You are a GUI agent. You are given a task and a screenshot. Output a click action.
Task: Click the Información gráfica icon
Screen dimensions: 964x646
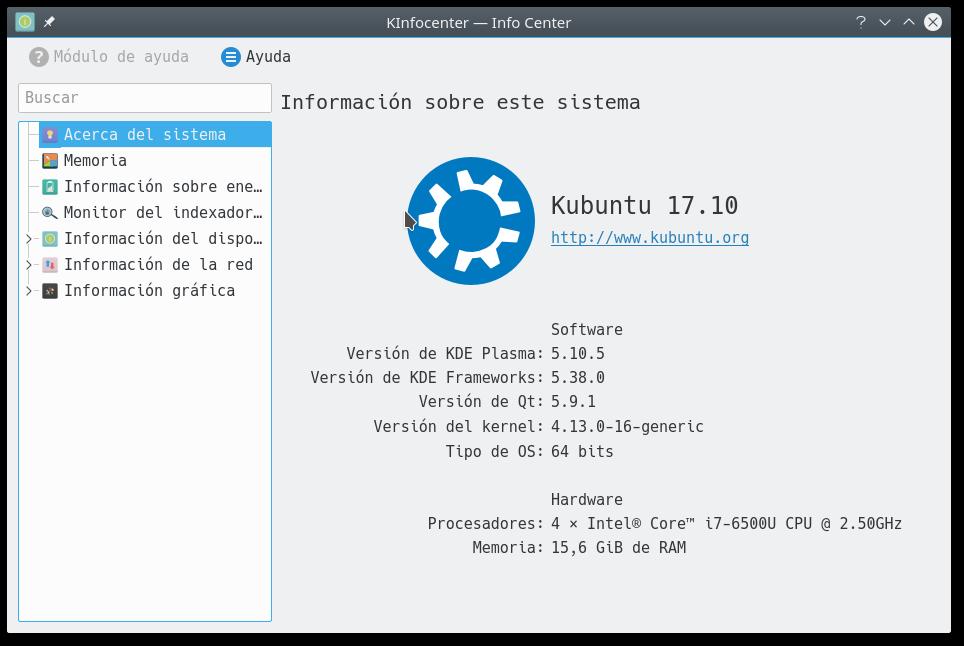(x=50, y=291)
